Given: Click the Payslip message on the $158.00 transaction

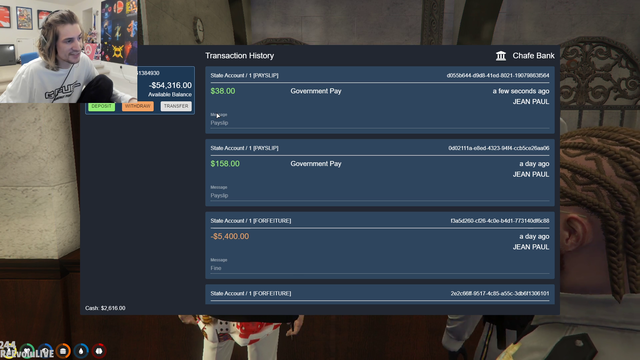Looking at the screenshot, I should point(219,196).
